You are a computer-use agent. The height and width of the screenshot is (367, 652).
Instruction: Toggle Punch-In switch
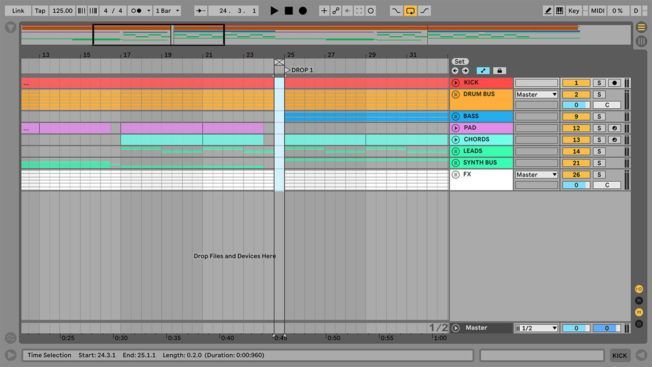click(x=396, y=11)
